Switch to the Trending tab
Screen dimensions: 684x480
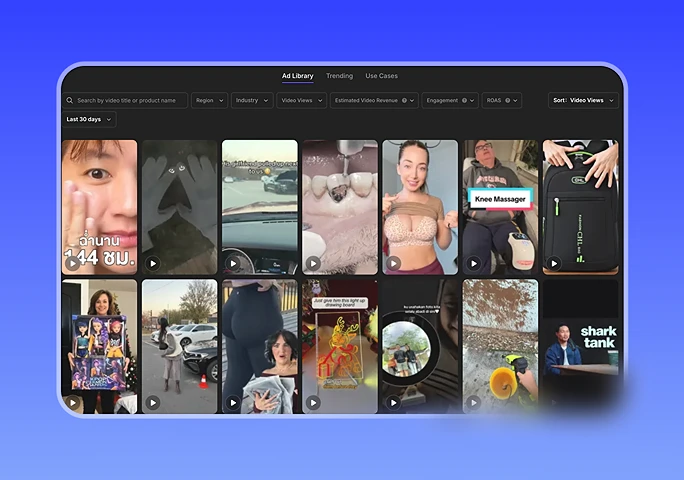(339, 76)
